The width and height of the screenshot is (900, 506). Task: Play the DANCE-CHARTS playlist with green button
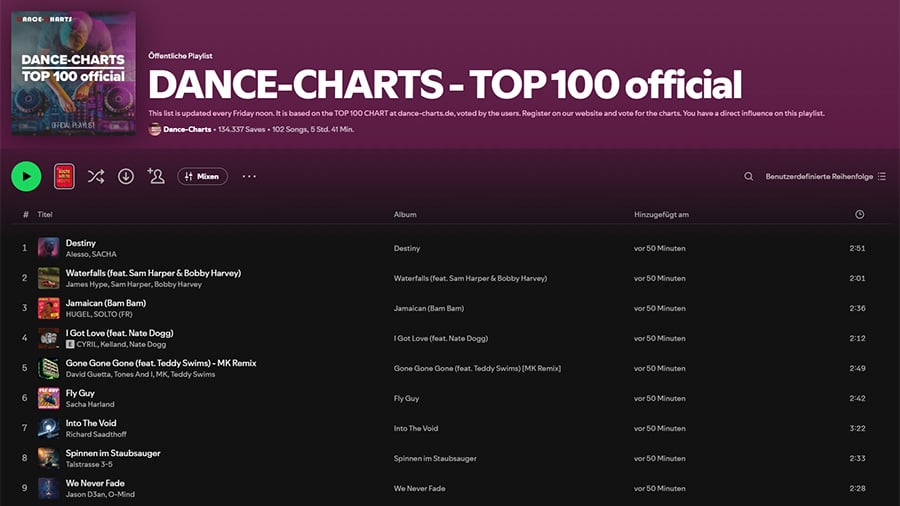26,176
